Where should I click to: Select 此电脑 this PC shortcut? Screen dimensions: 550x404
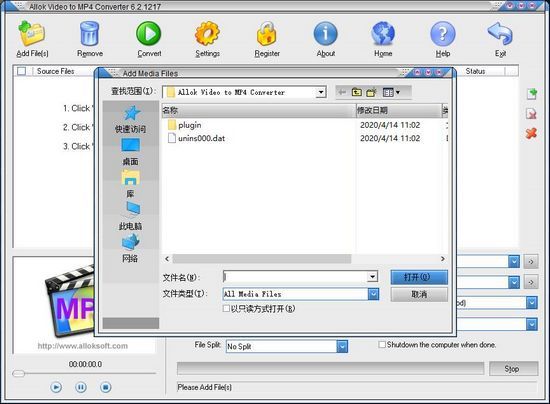[x=130, y=216]
